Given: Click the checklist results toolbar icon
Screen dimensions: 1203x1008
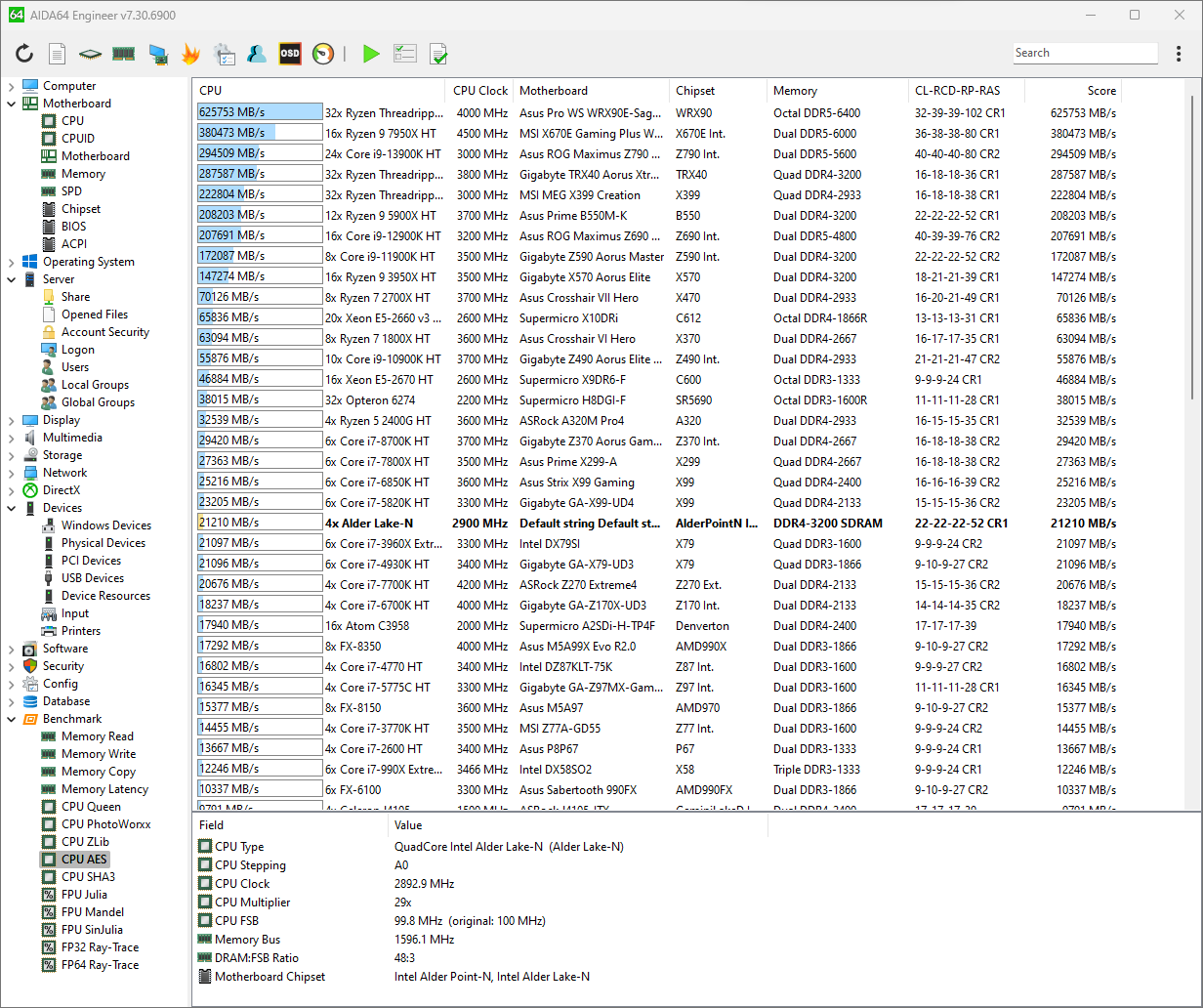Looking at the screenshot, I should pos(404,54).
